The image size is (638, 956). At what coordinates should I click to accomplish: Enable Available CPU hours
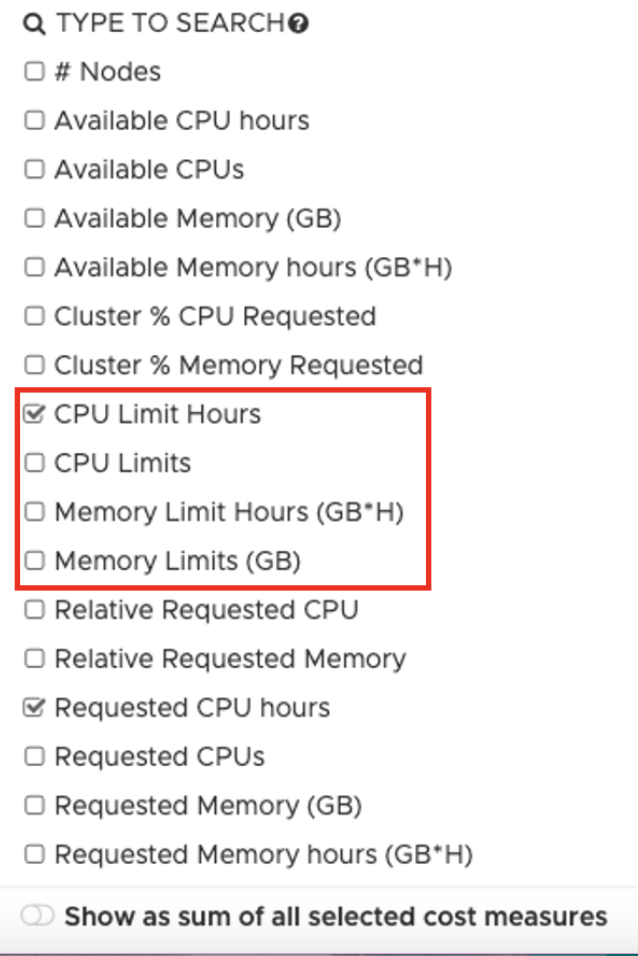34,120
